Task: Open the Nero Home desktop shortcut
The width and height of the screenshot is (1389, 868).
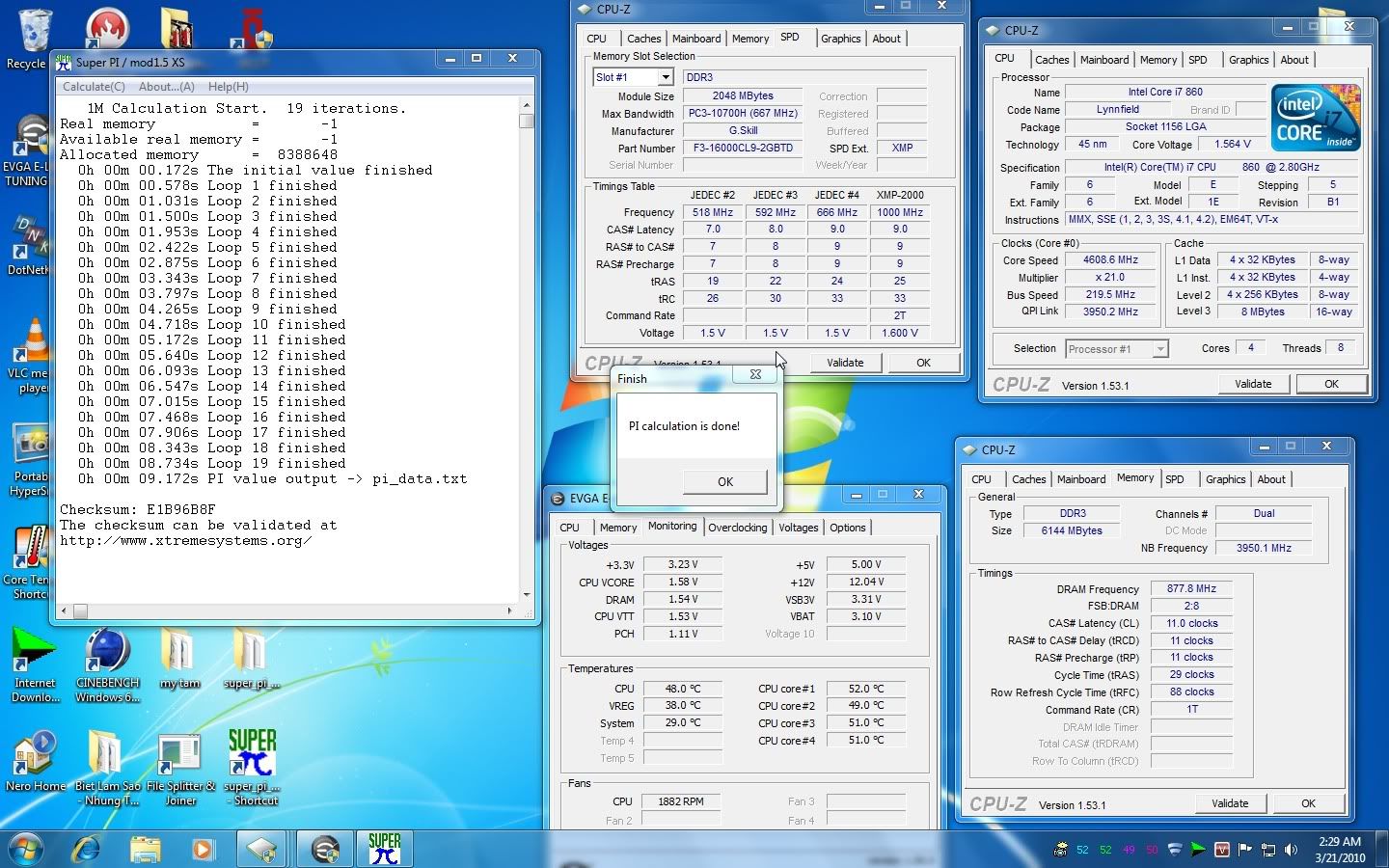Action: click(36, 762)
